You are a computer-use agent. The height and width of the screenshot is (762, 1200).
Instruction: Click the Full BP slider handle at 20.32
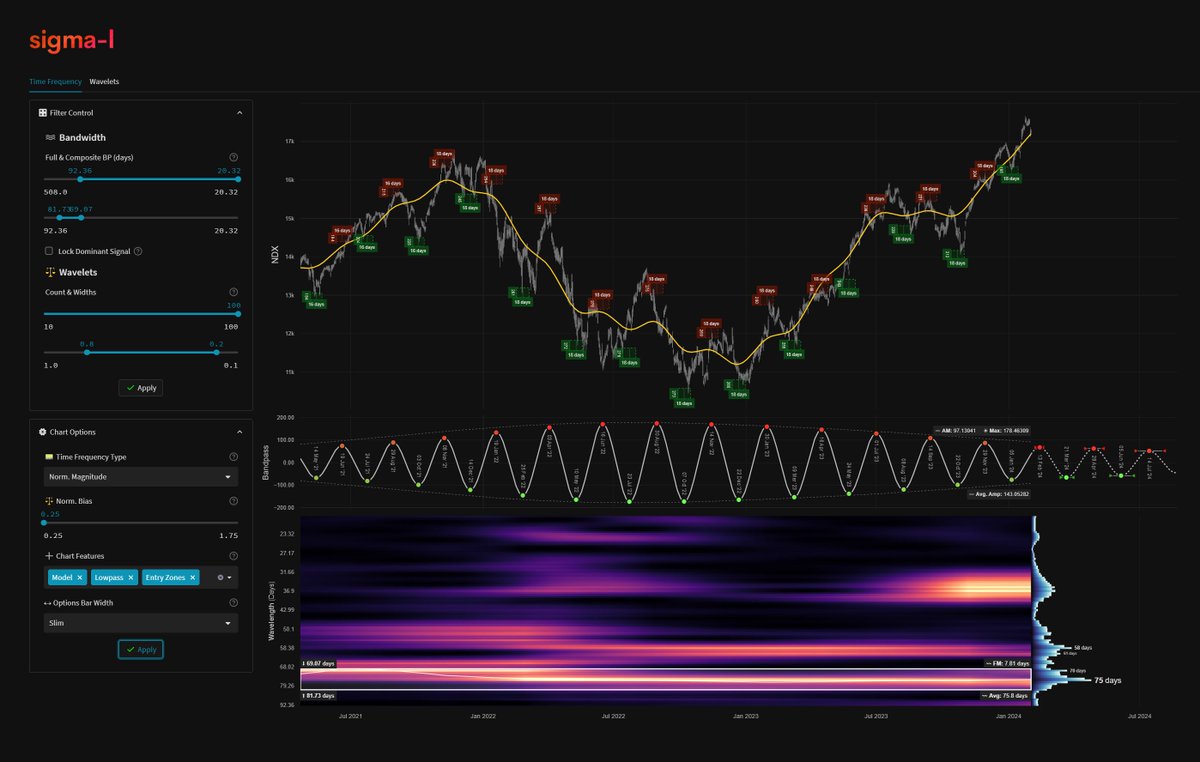(x=237, y=180)
